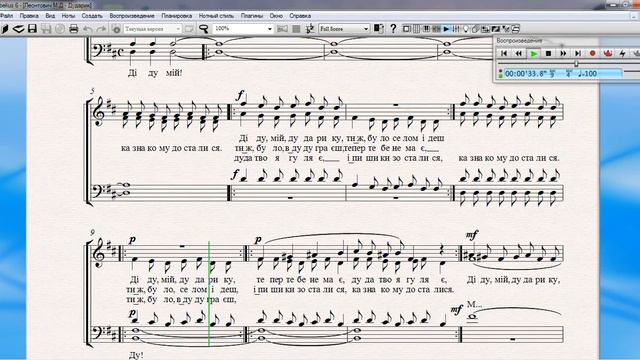Open the zoom percentage 100% dropdown
640x360 pixels.
coord(270,29)
